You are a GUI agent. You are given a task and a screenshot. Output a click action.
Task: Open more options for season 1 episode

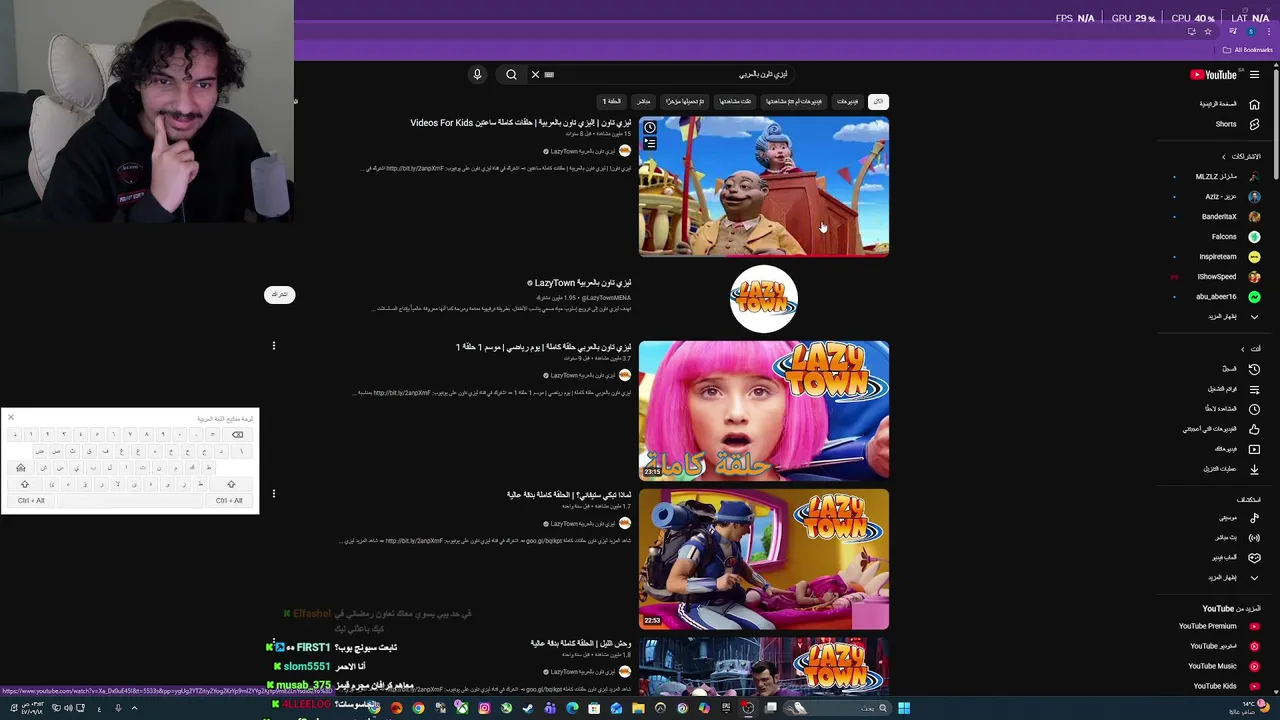273,346
